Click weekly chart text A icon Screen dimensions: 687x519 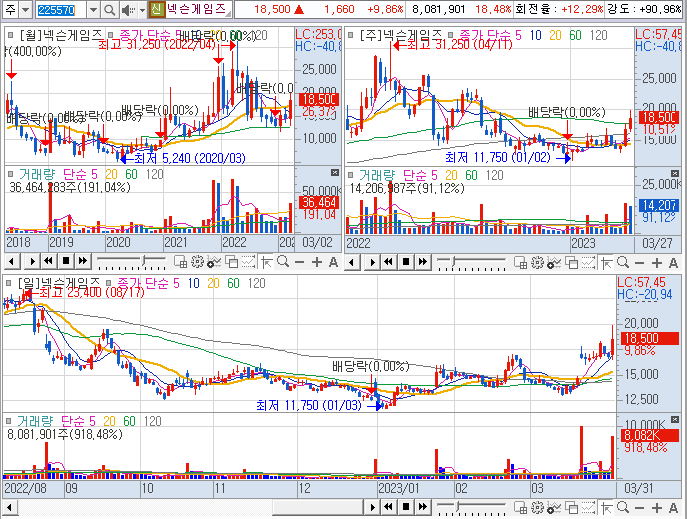click(673, 263)
